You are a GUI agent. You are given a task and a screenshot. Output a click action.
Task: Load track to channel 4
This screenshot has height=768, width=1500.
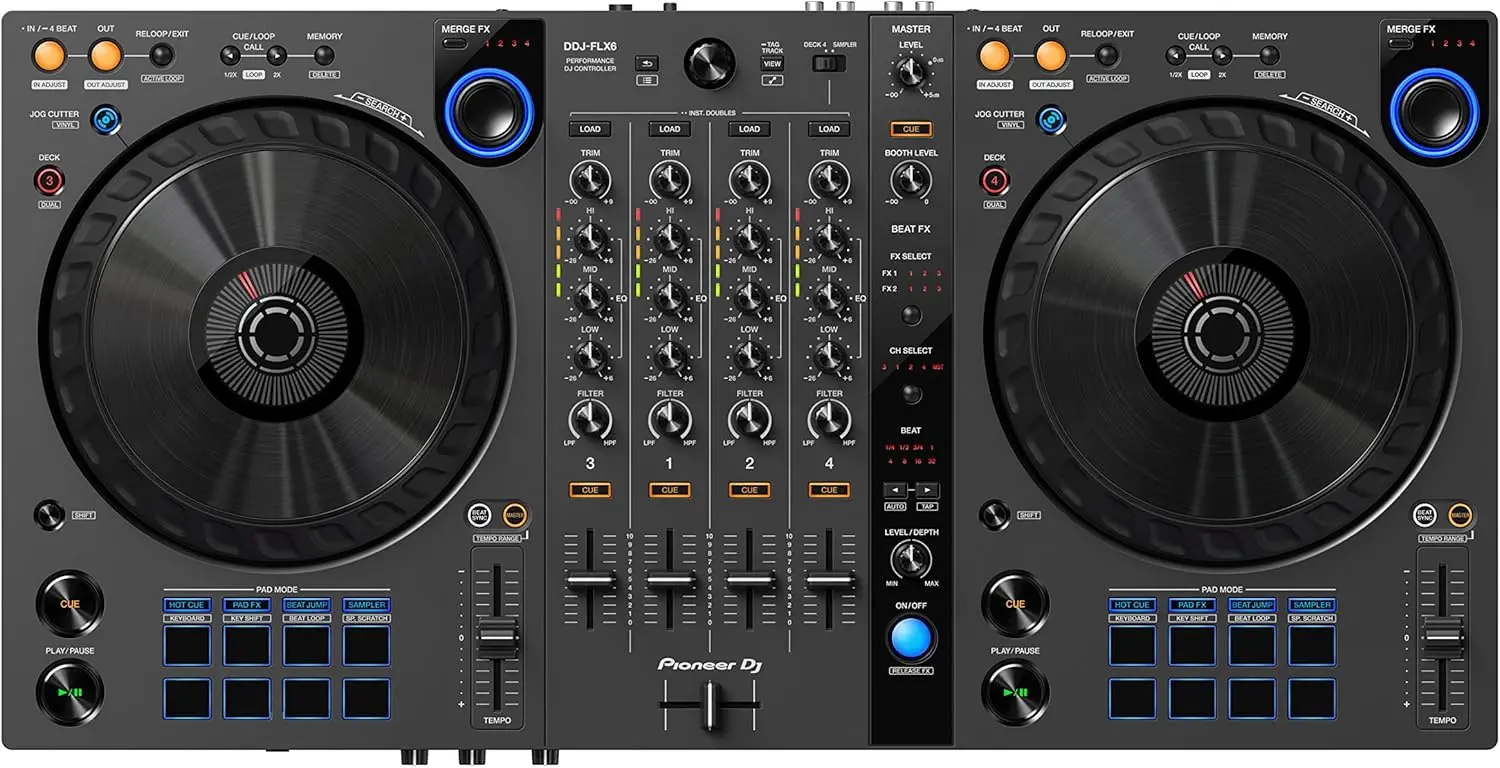(830, 129)
